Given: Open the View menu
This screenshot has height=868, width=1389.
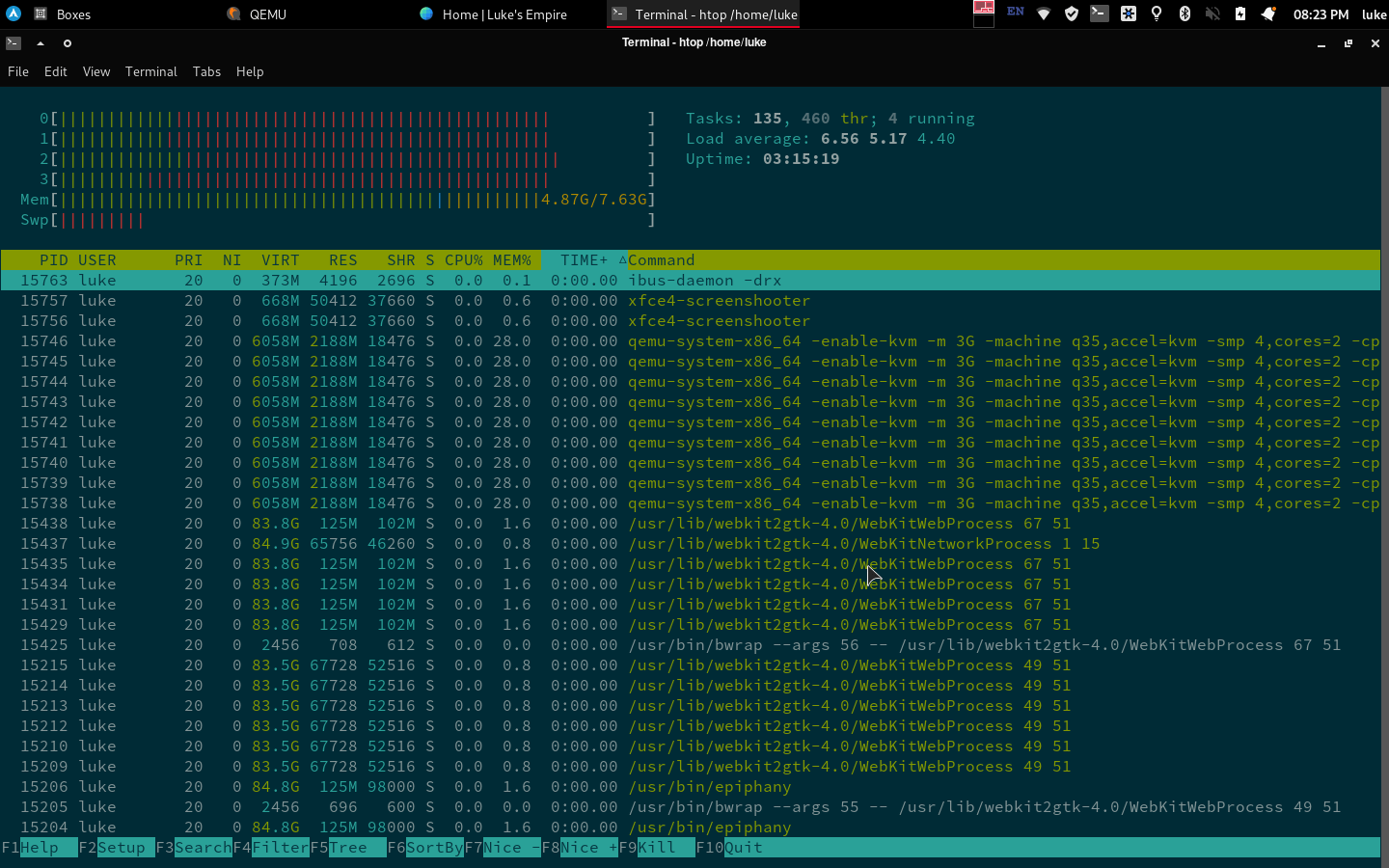Looking at the screenshot, I should click(x=96, y=71).
